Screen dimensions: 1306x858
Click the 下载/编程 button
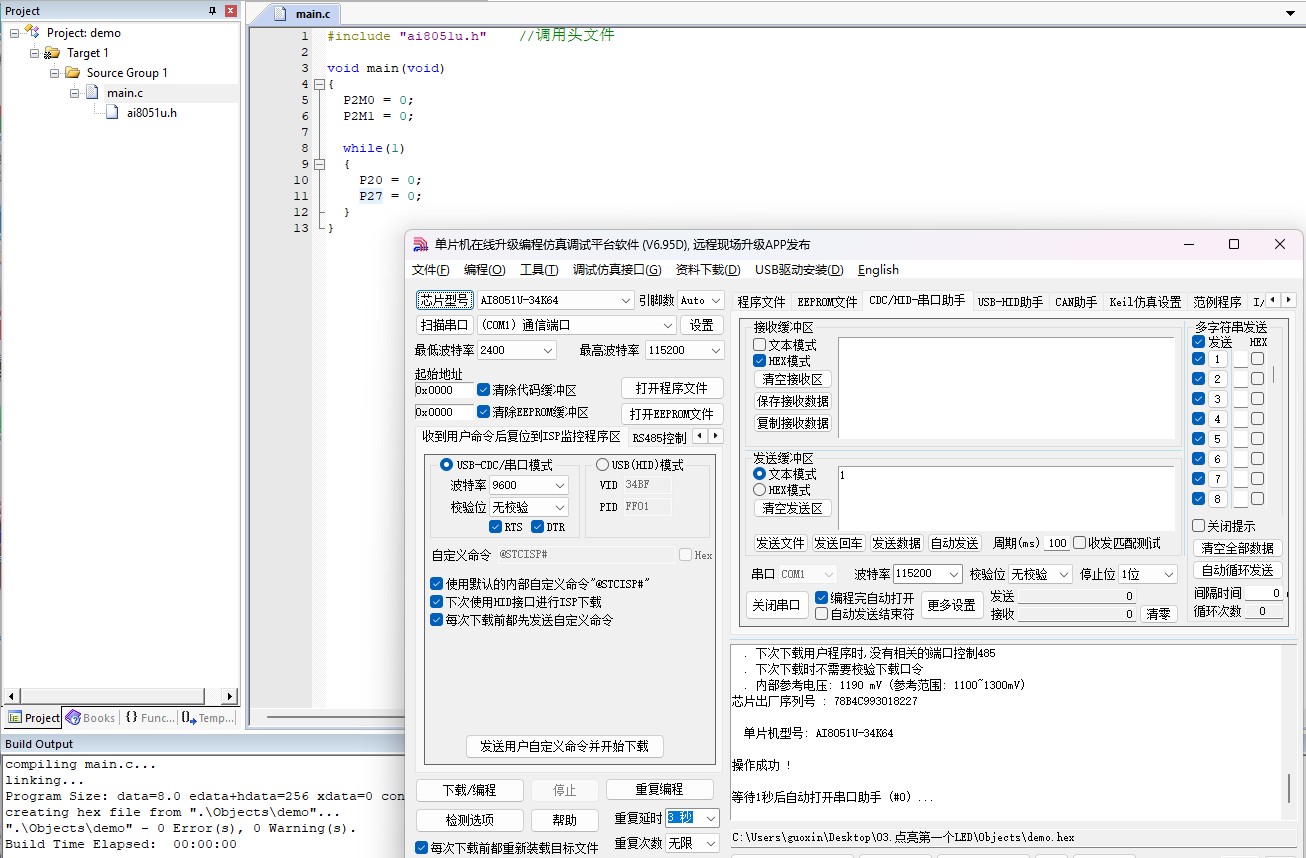pos(469,790)
